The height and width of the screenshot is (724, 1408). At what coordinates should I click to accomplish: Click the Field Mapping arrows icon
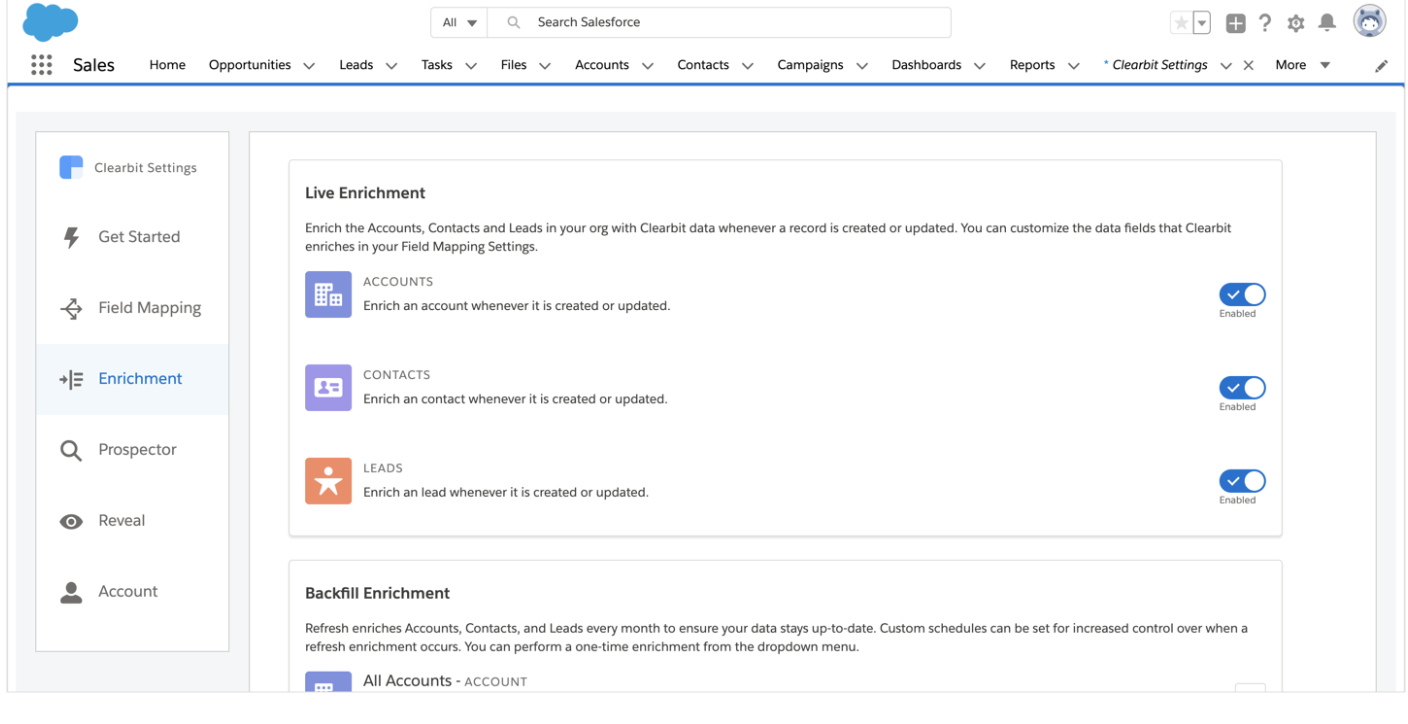71,308
